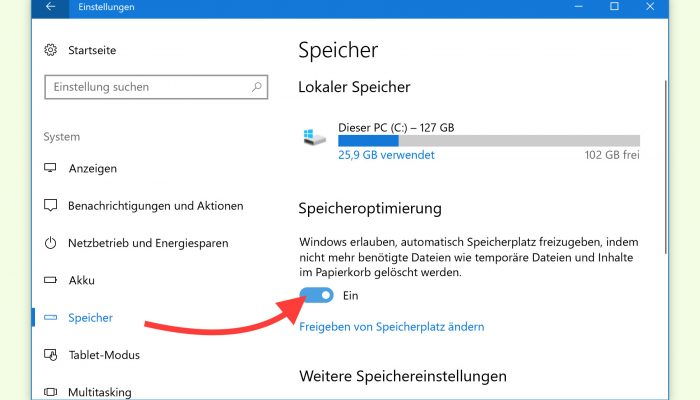Open Startseite via the gear icon

(50, 50)
